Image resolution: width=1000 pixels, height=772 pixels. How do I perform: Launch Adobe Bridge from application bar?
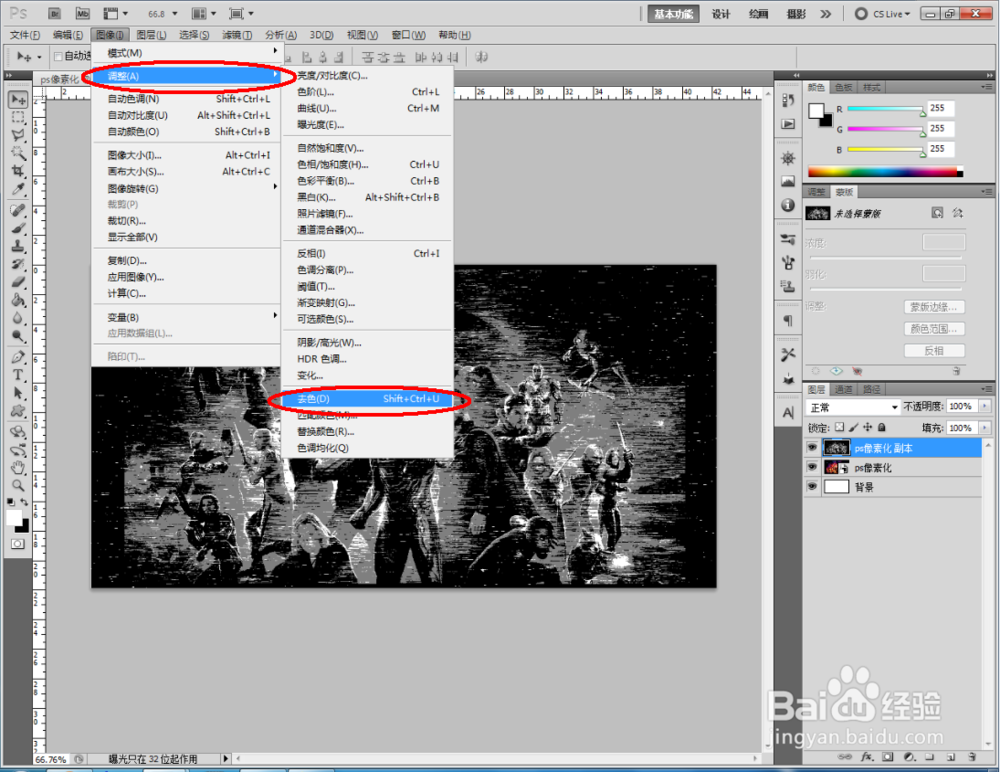point(55,13)
